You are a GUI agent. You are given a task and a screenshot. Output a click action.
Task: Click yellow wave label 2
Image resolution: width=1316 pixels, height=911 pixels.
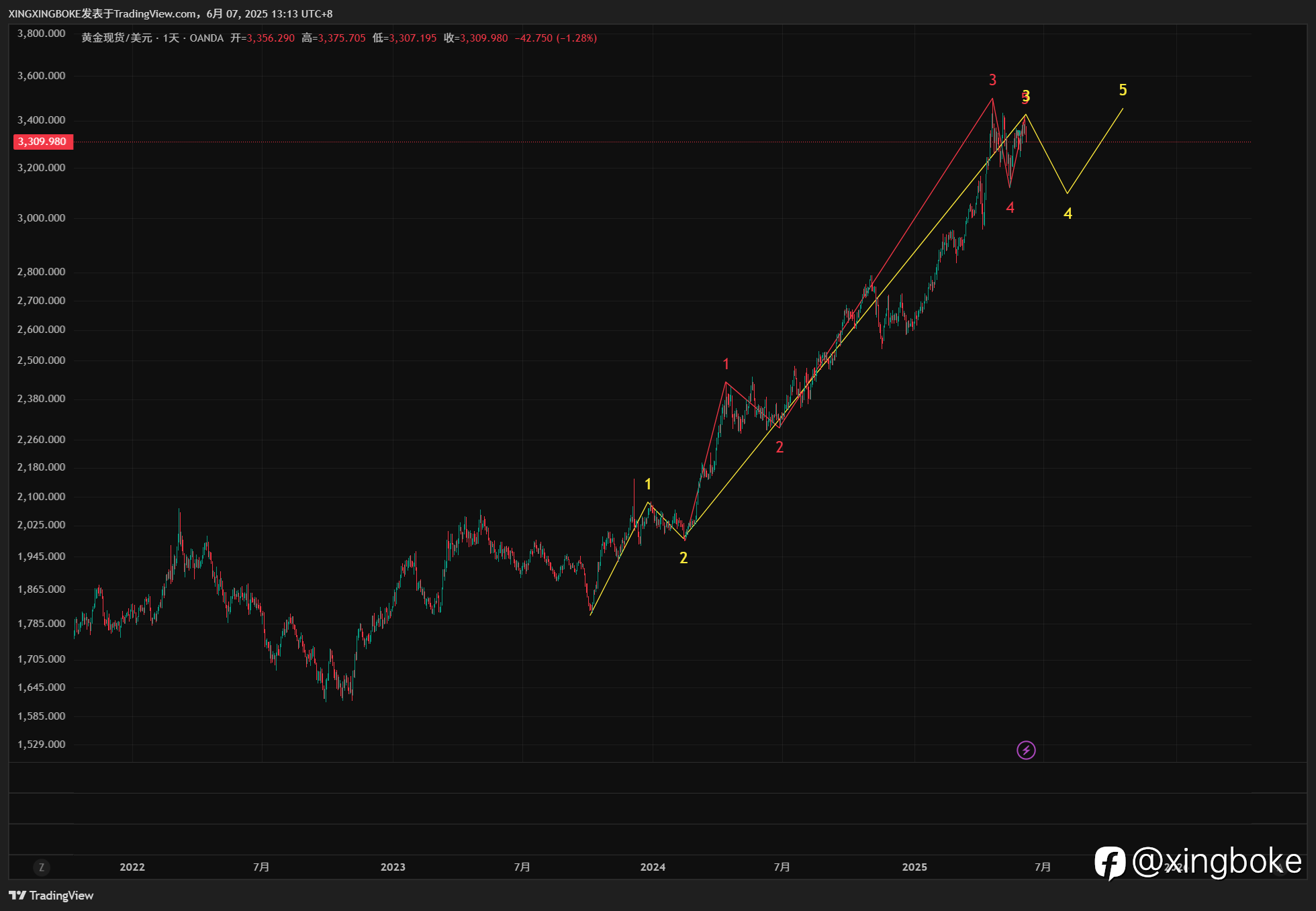[683, 558]
